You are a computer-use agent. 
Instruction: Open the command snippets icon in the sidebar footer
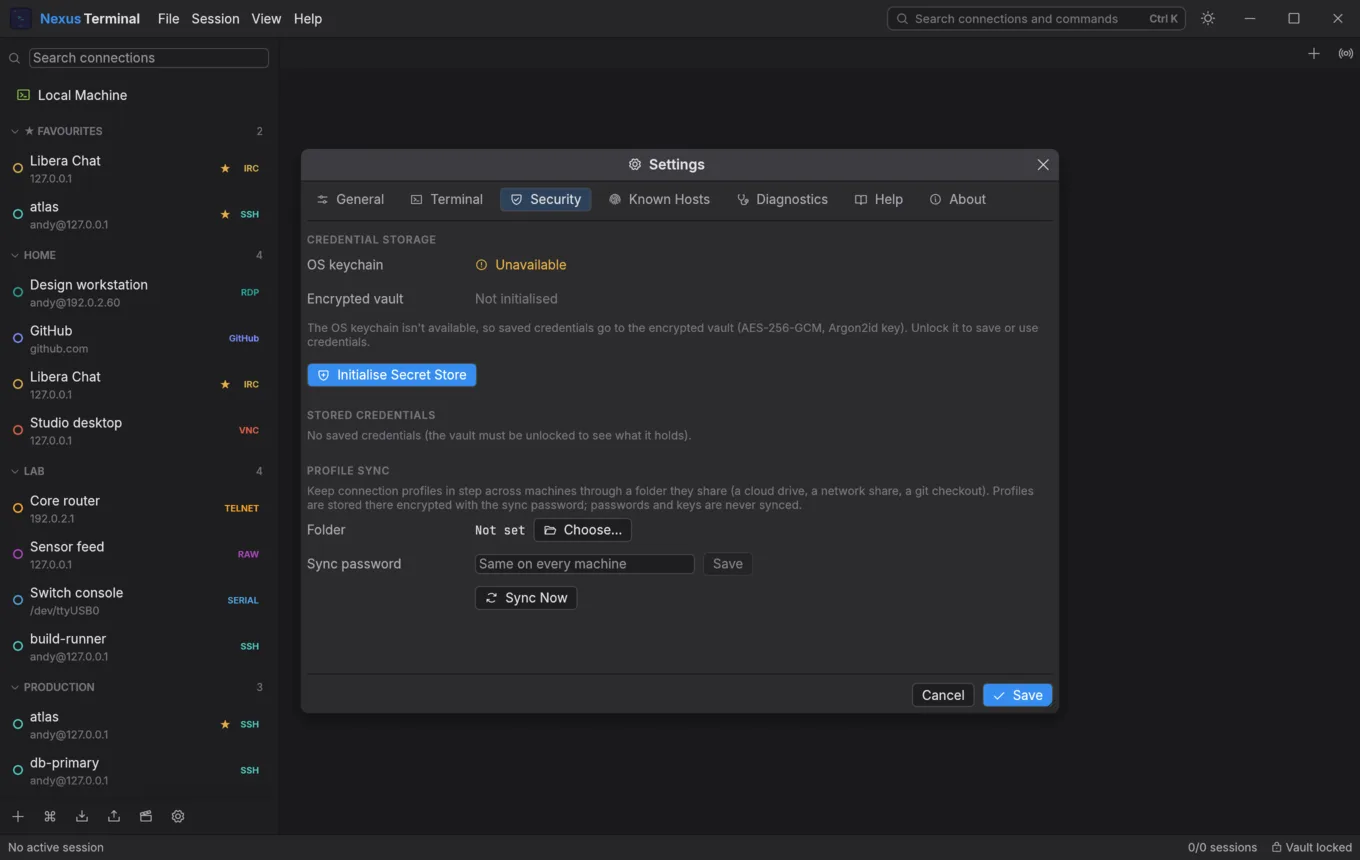50,816
